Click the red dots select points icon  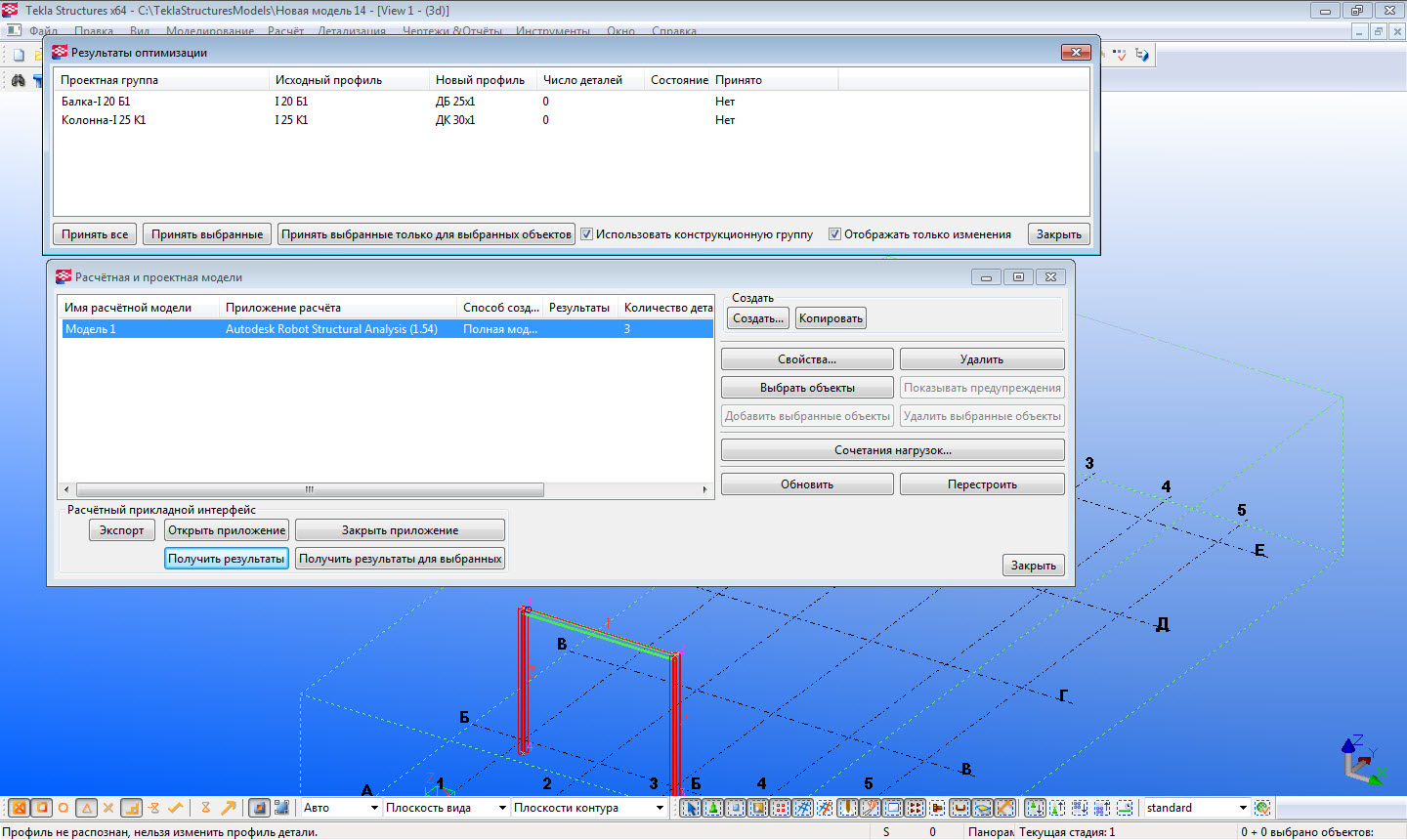click(780, 808)
